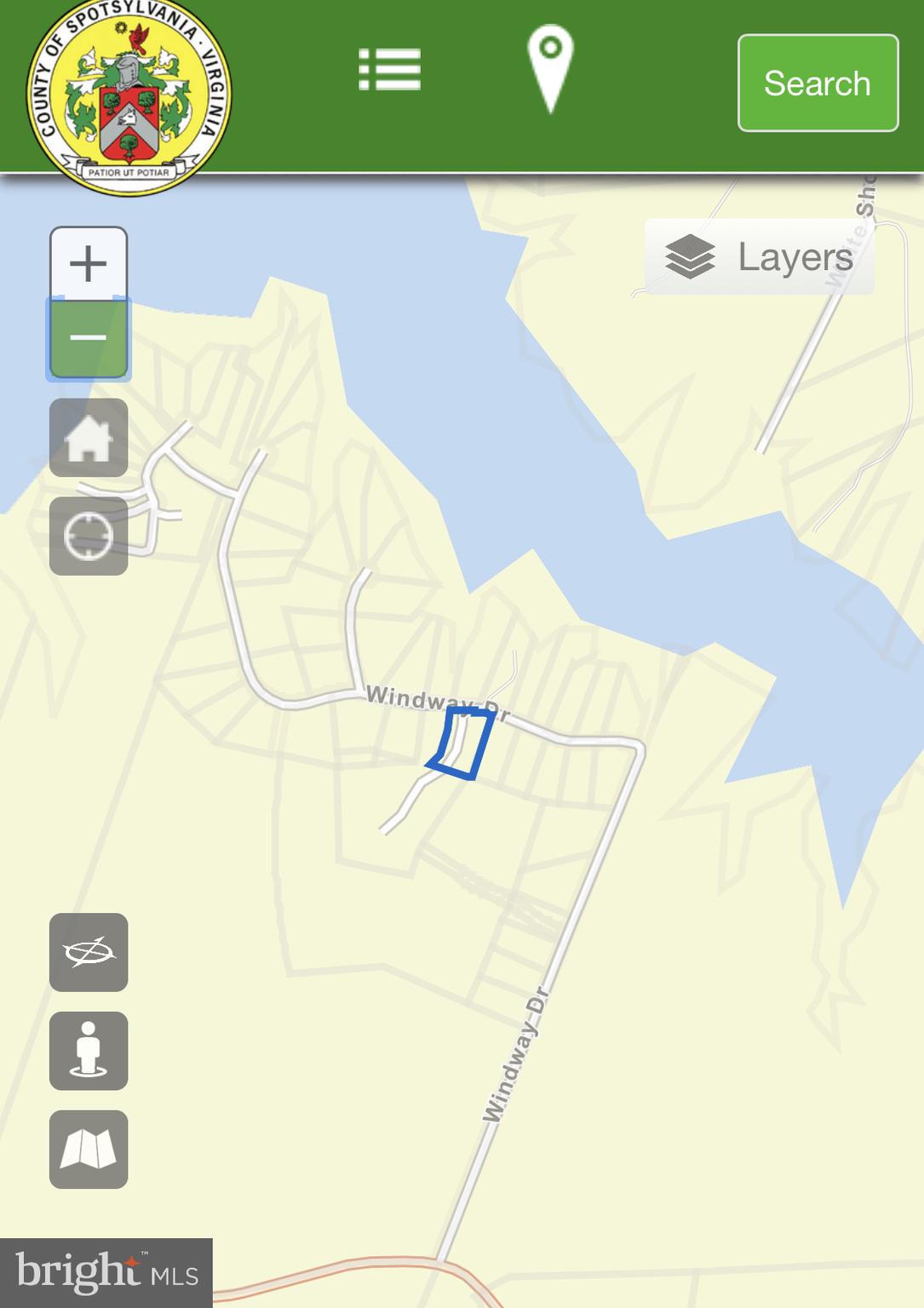This screenshot has height=1308, width=924.
Task: Return map to home extent
Action: (x=89, y=438)
